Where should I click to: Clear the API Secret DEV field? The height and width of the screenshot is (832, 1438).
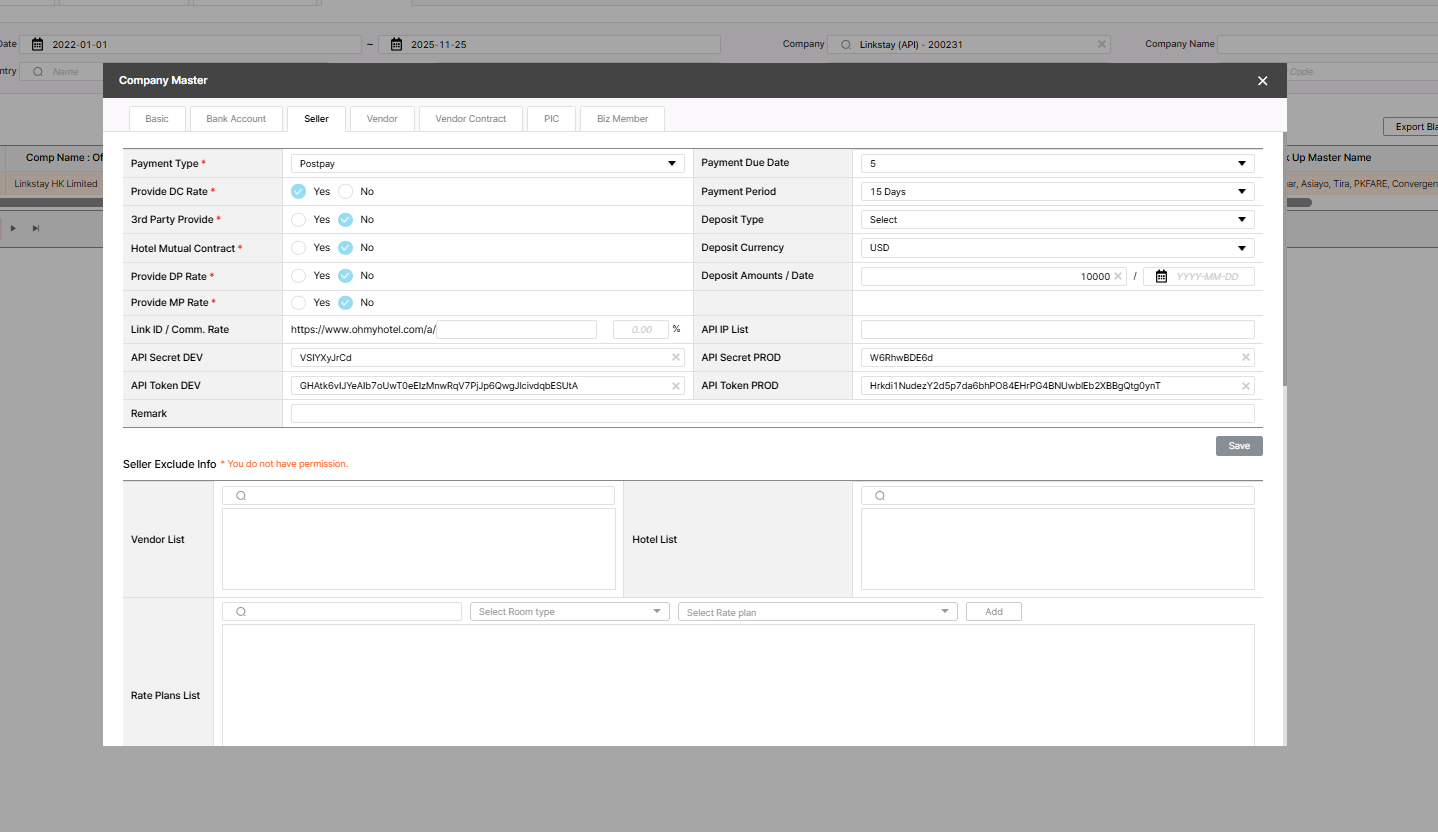[676, 357]
